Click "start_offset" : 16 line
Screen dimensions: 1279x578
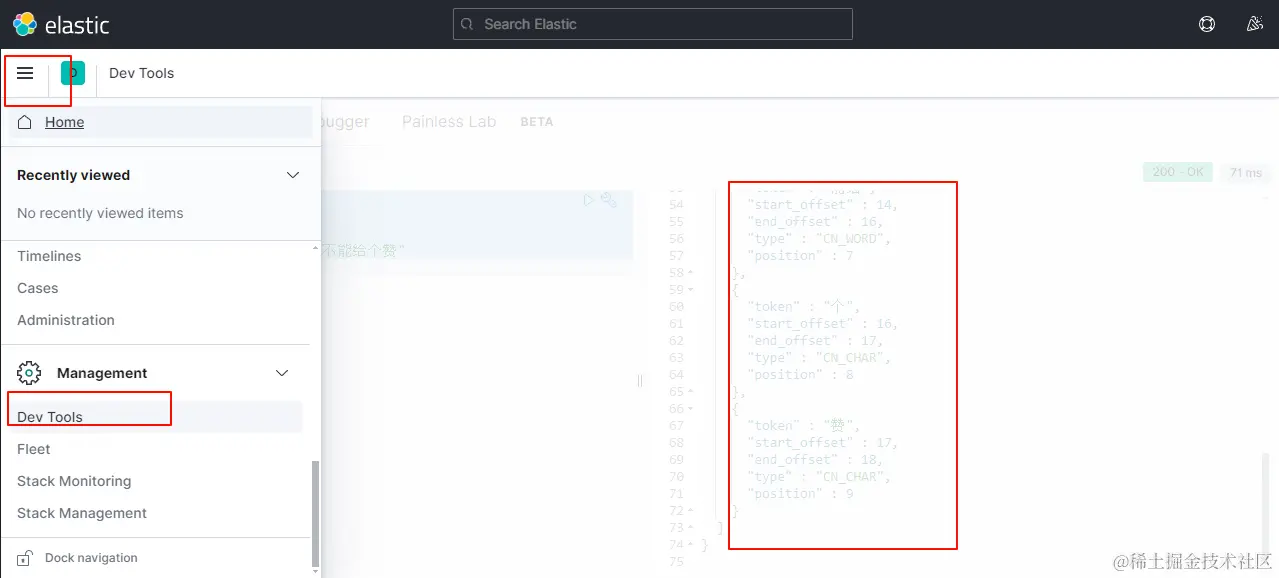[x=823, y=324]
